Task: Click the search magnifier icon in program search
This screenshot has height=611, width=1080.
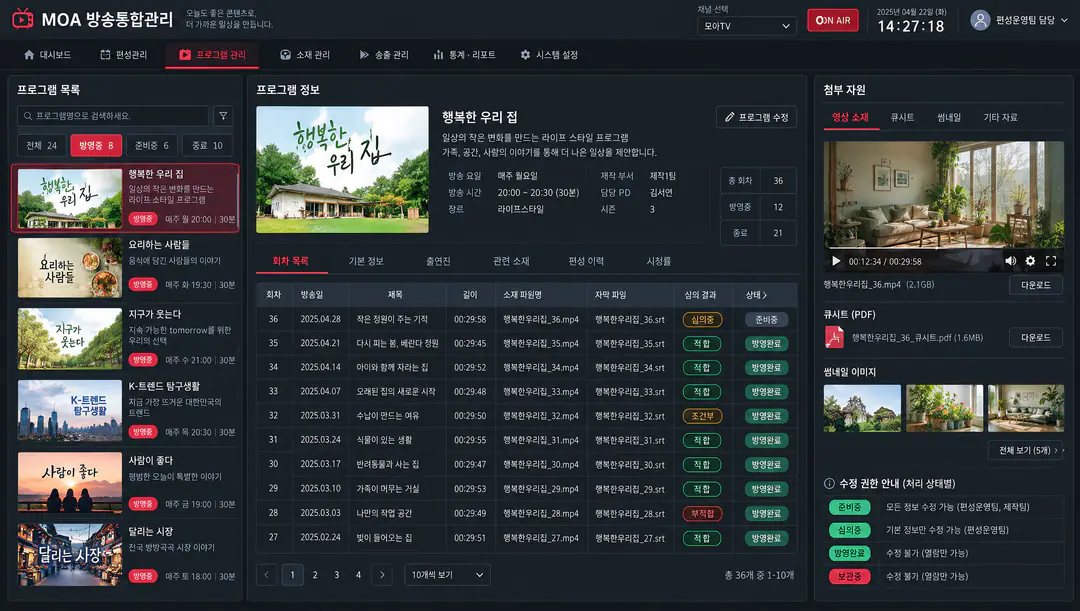Action: click(x=28, y=116)
